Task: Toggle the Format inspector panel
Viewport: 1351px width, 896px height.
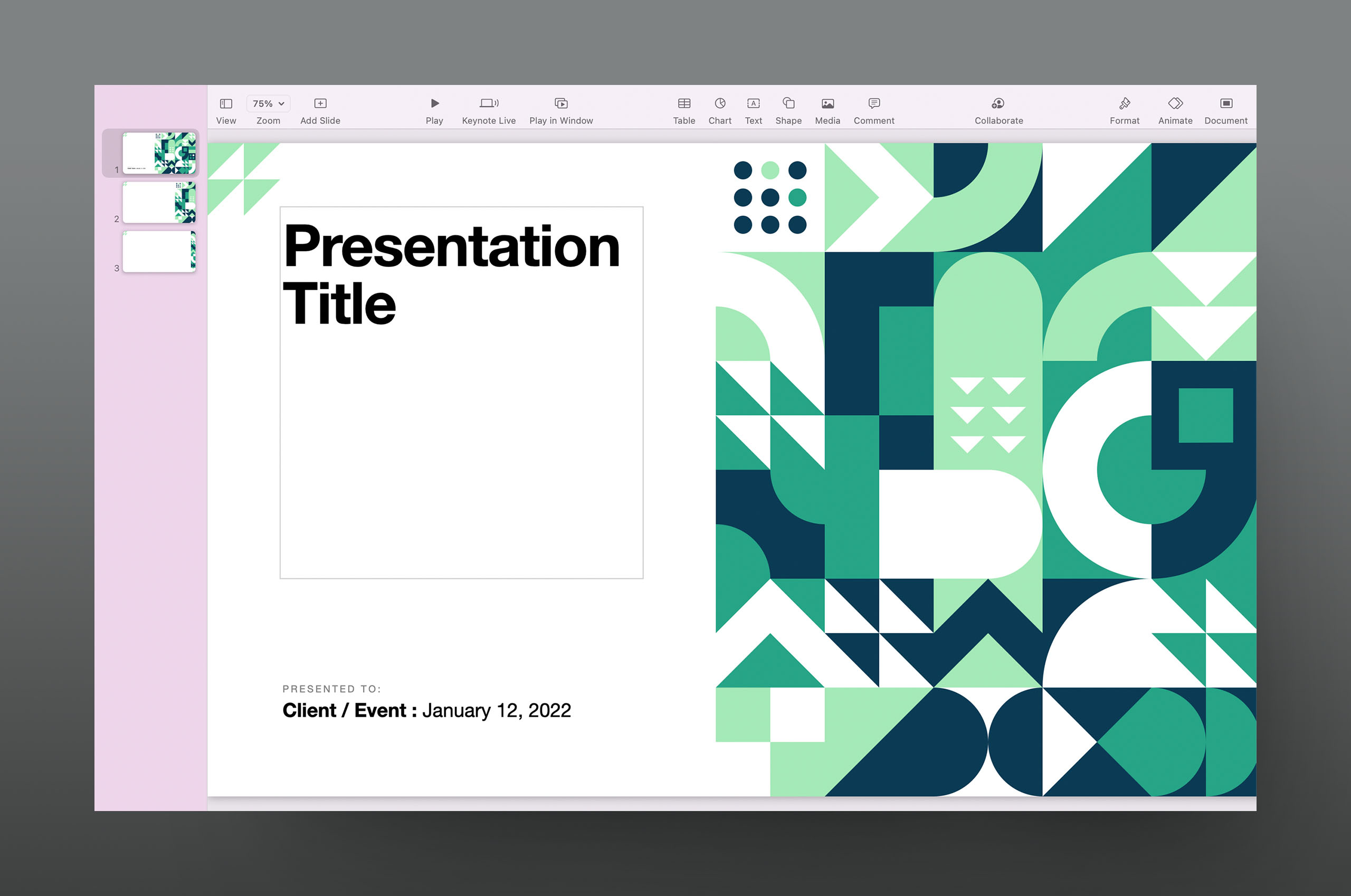Action: point(1124,103)
